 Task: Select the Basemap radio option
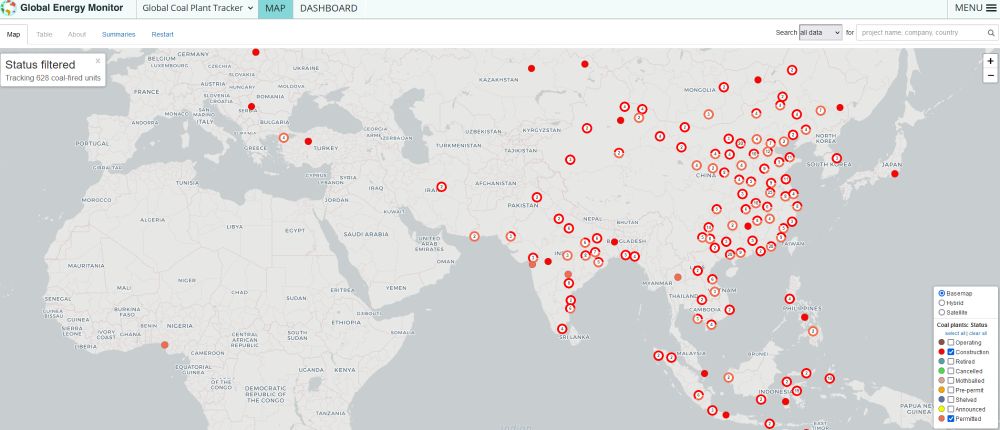(942, 293)
